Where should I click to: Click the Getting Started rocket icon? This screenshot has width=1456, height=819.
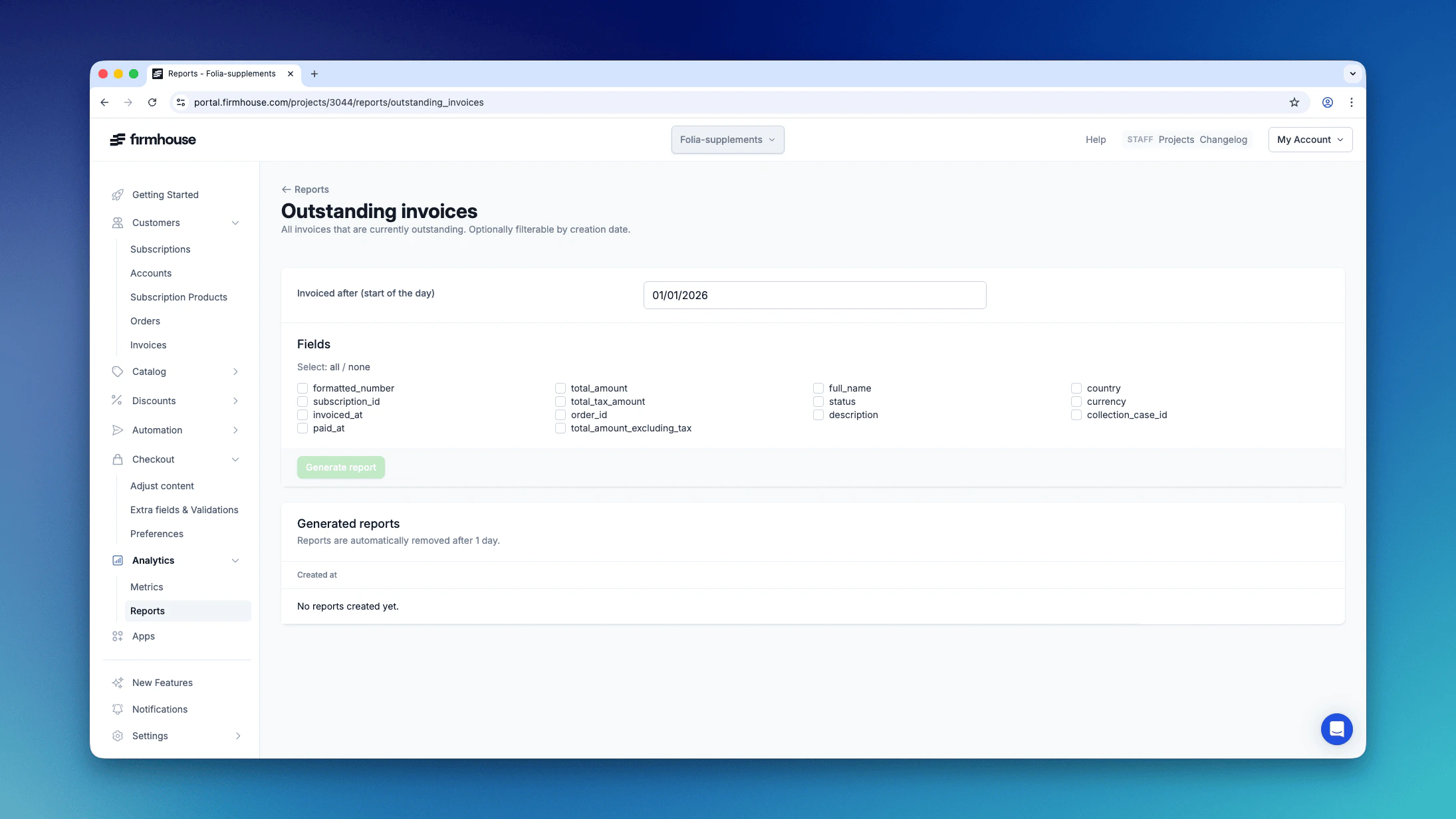tap(118, 195)
